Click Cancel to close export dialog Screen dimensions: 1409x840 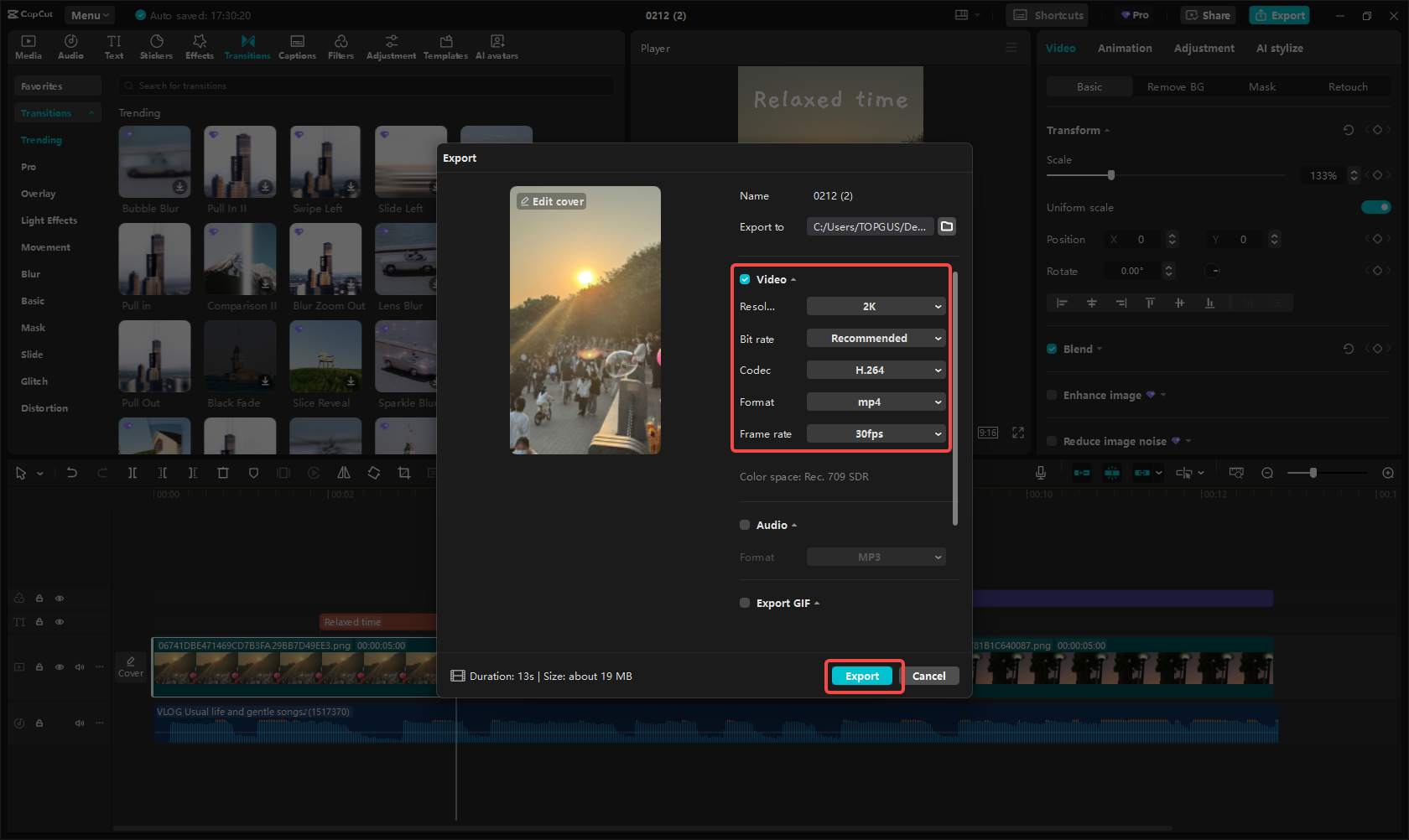928,677
